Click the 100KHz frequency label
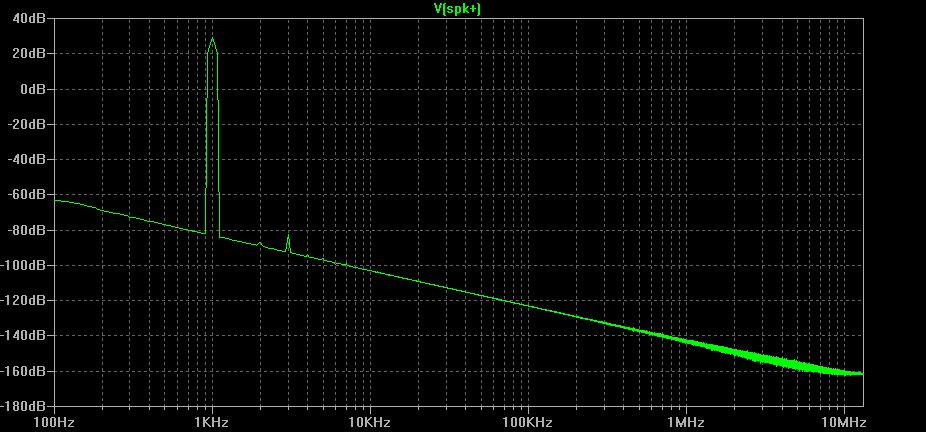Viewport: 926px width, 432px height. (x=527, y=423)
